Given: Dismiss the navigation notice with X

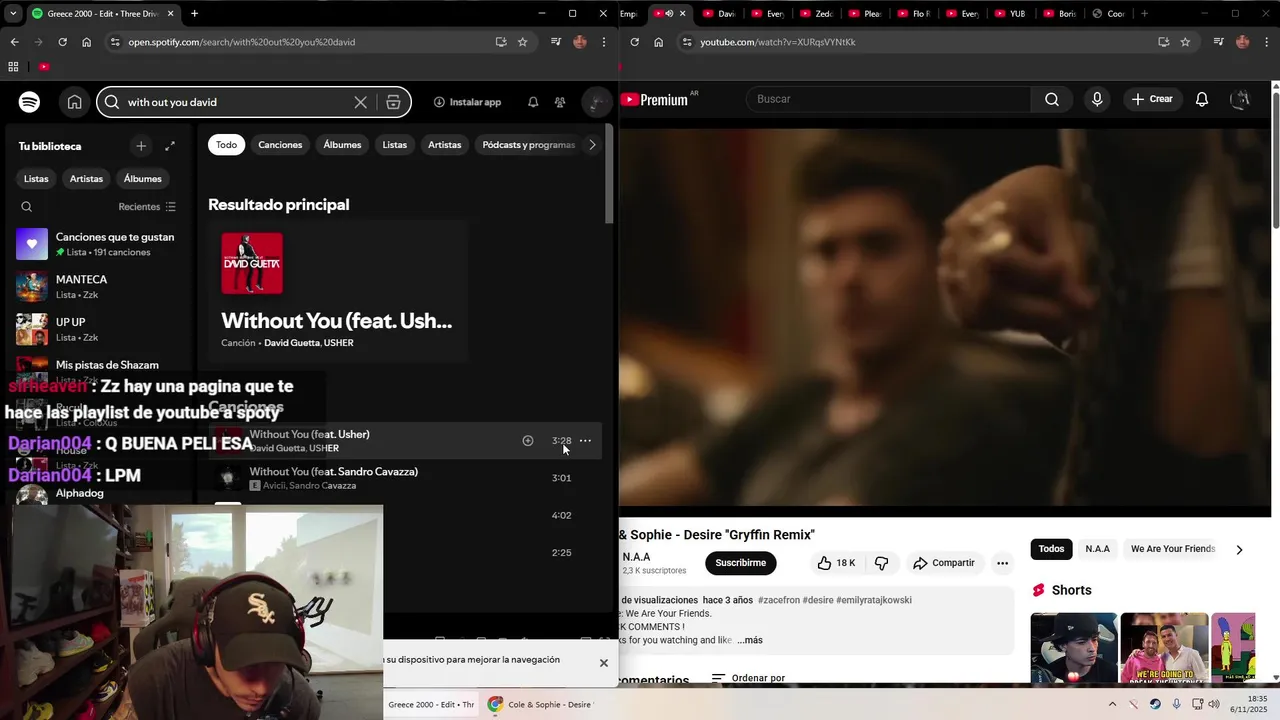Looking at the screenshot, I should (x=603, y=663).
